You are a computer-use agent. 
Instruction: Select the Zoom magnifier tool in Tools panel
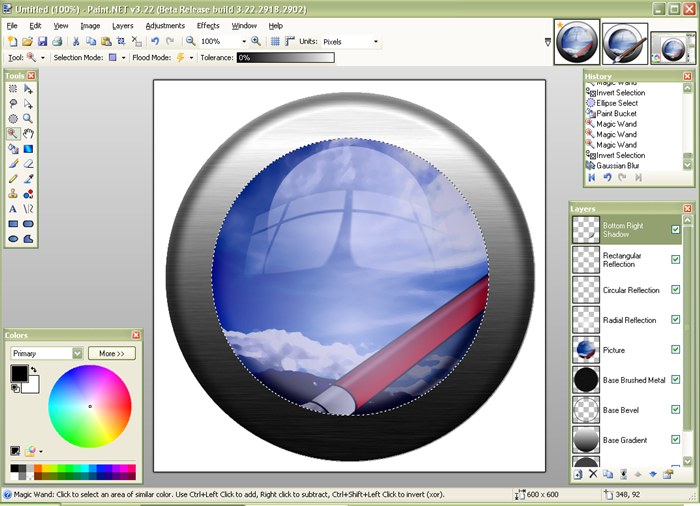click(28, 119)
